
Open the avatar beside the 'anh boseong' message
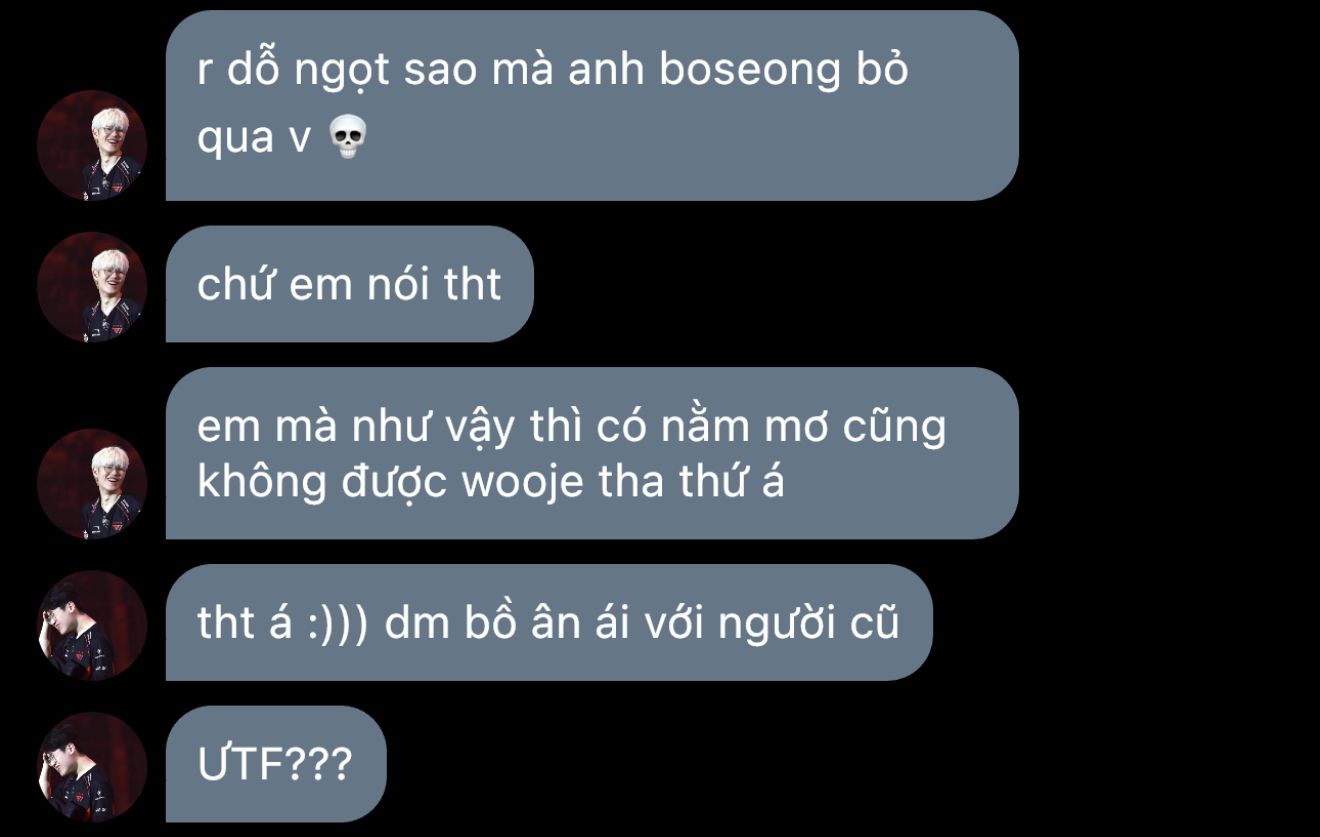tap(92, 145)
